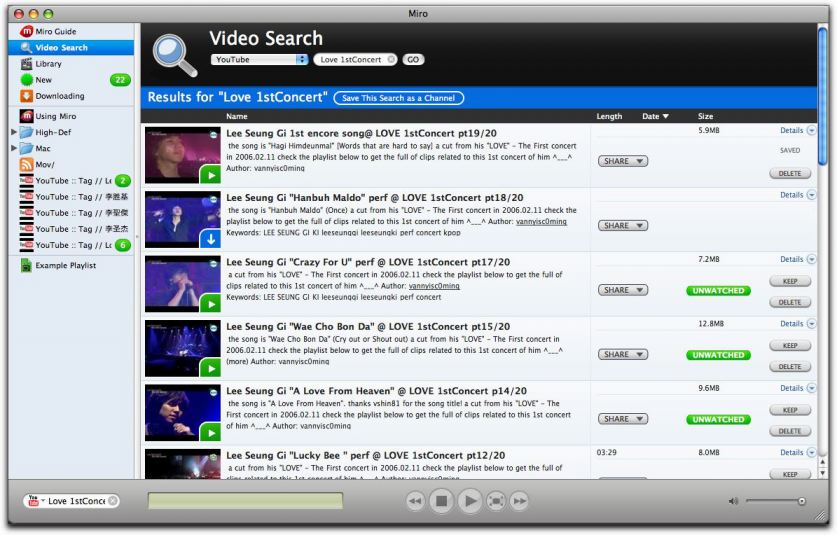The width and height of the screenshot is (837, 535).
Task: Play the Wae Cho Bon Da video
Action: 210,368
